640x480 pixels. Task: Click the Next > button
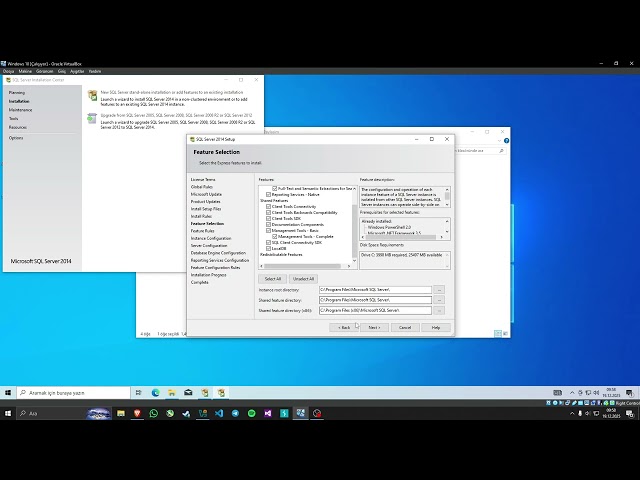(x=374, y=327)
